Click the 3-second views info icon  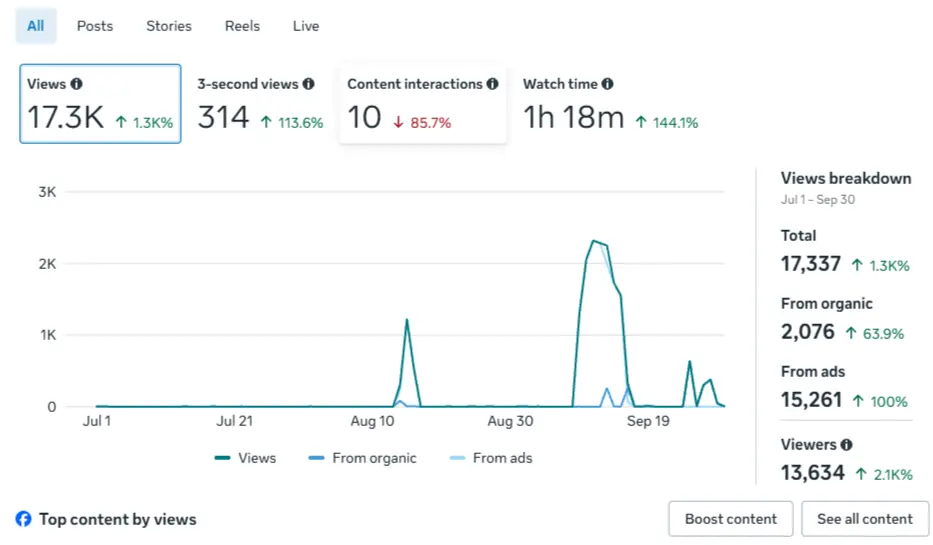tap(308, 84)
